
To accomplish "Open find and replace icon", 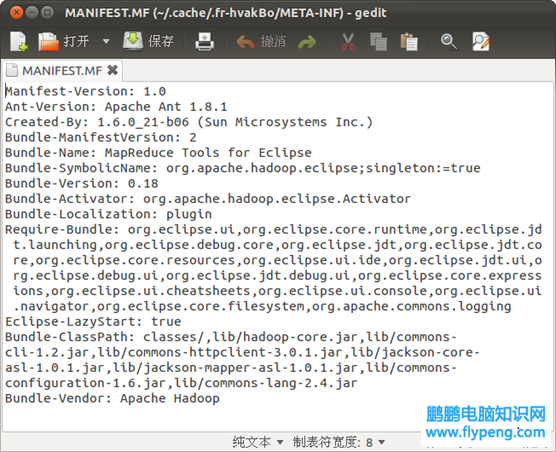I will (x=481, y=42).
